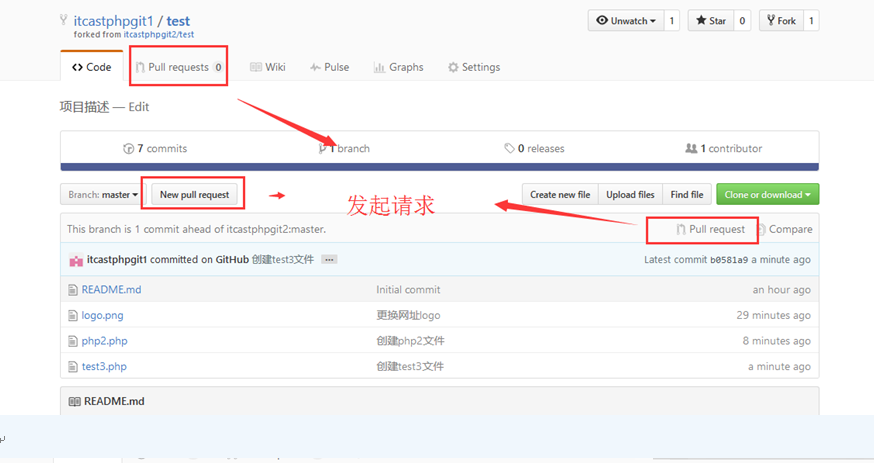Open the 创建test3文件 latest commit message
The width and height of the screenshot is (874, 463).
283,260
